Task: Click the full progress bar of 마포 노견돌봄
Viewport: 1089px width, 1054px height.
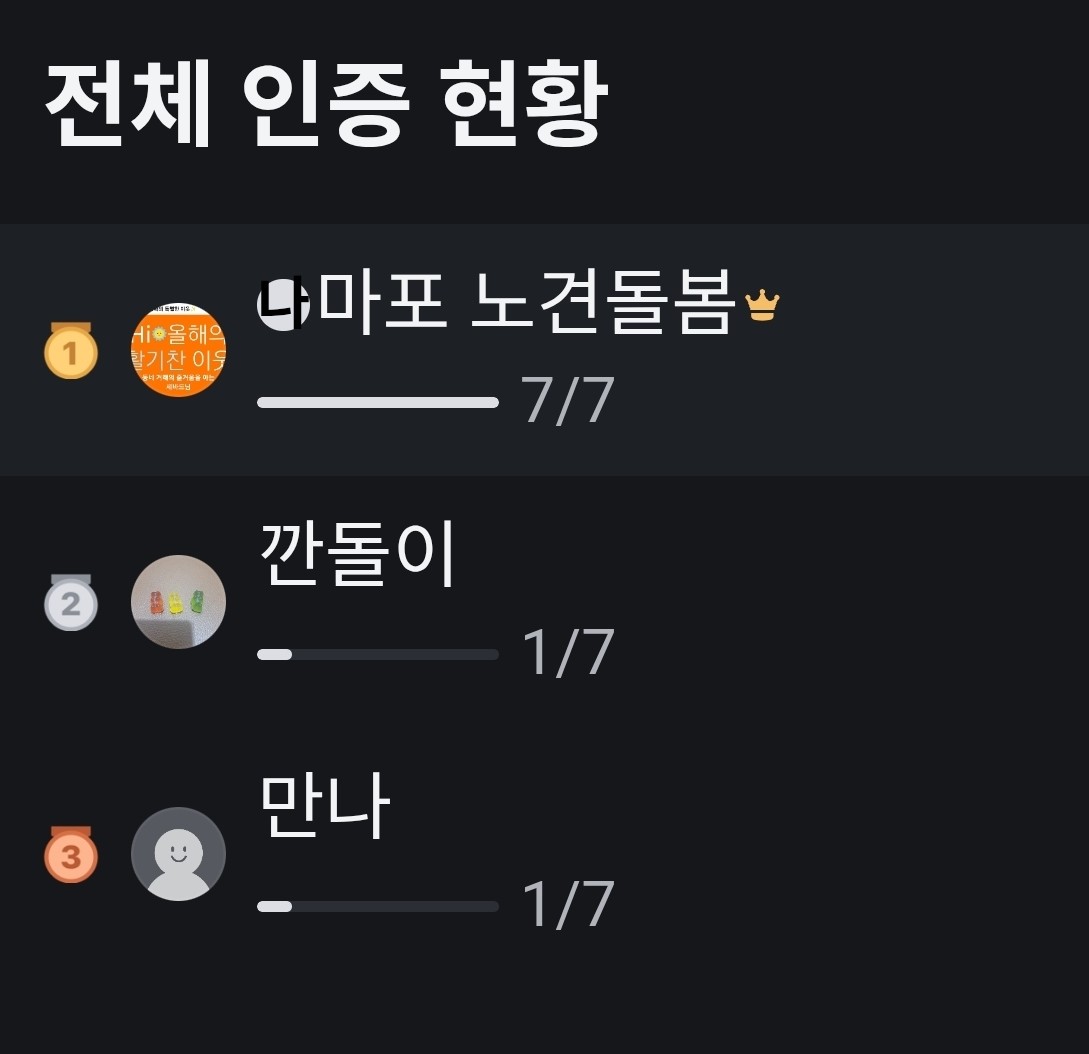Action: click(378, 402)
